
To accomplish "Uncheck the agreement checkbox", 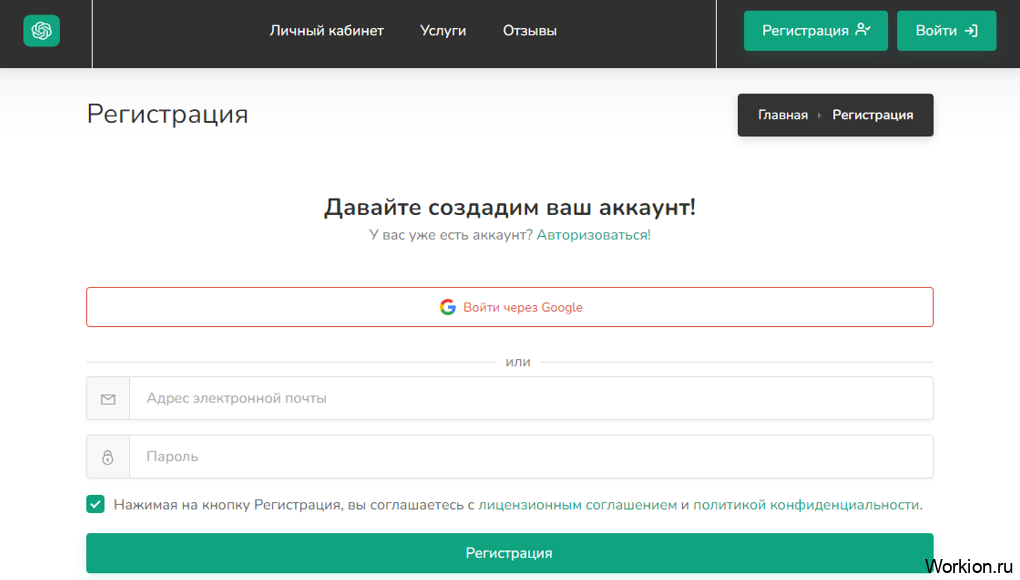I will tap(95, 504).
